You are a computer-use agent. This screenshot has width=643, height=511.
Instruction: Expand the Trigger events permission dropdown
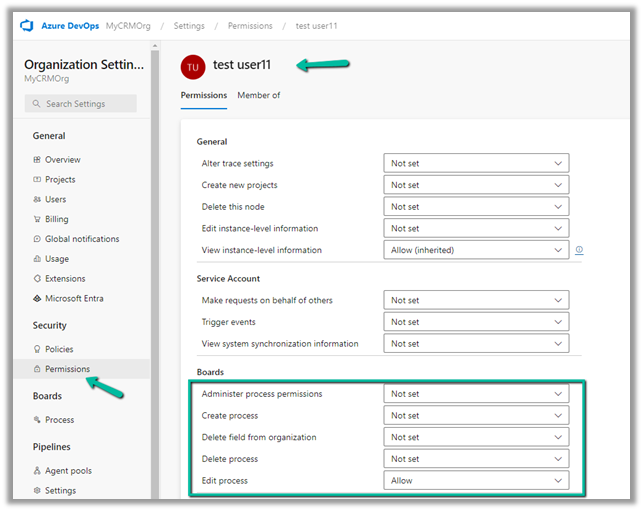(476, 322)
